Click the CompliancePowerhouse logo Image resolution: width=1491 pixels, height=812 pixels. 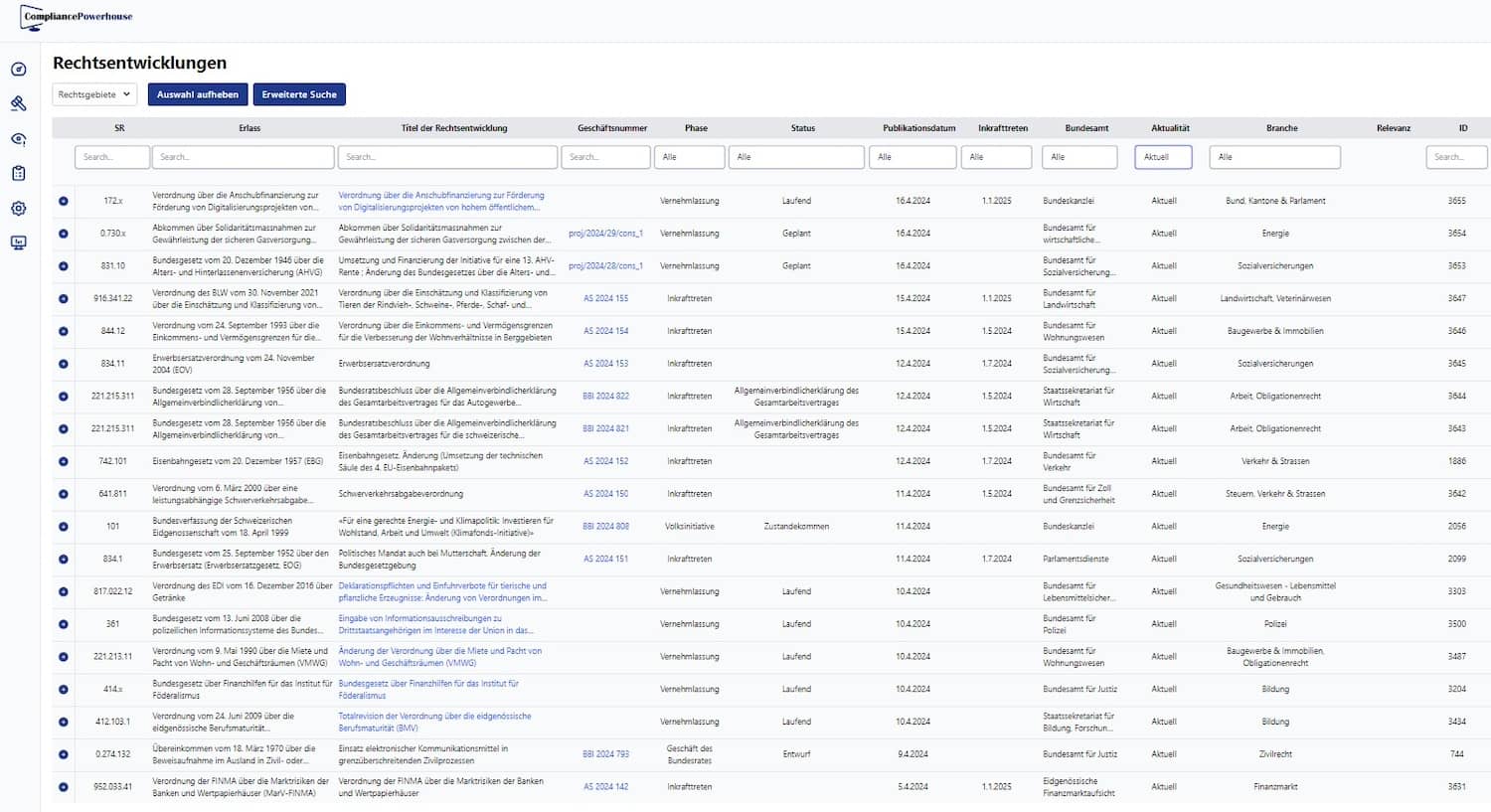pos(78,17)
